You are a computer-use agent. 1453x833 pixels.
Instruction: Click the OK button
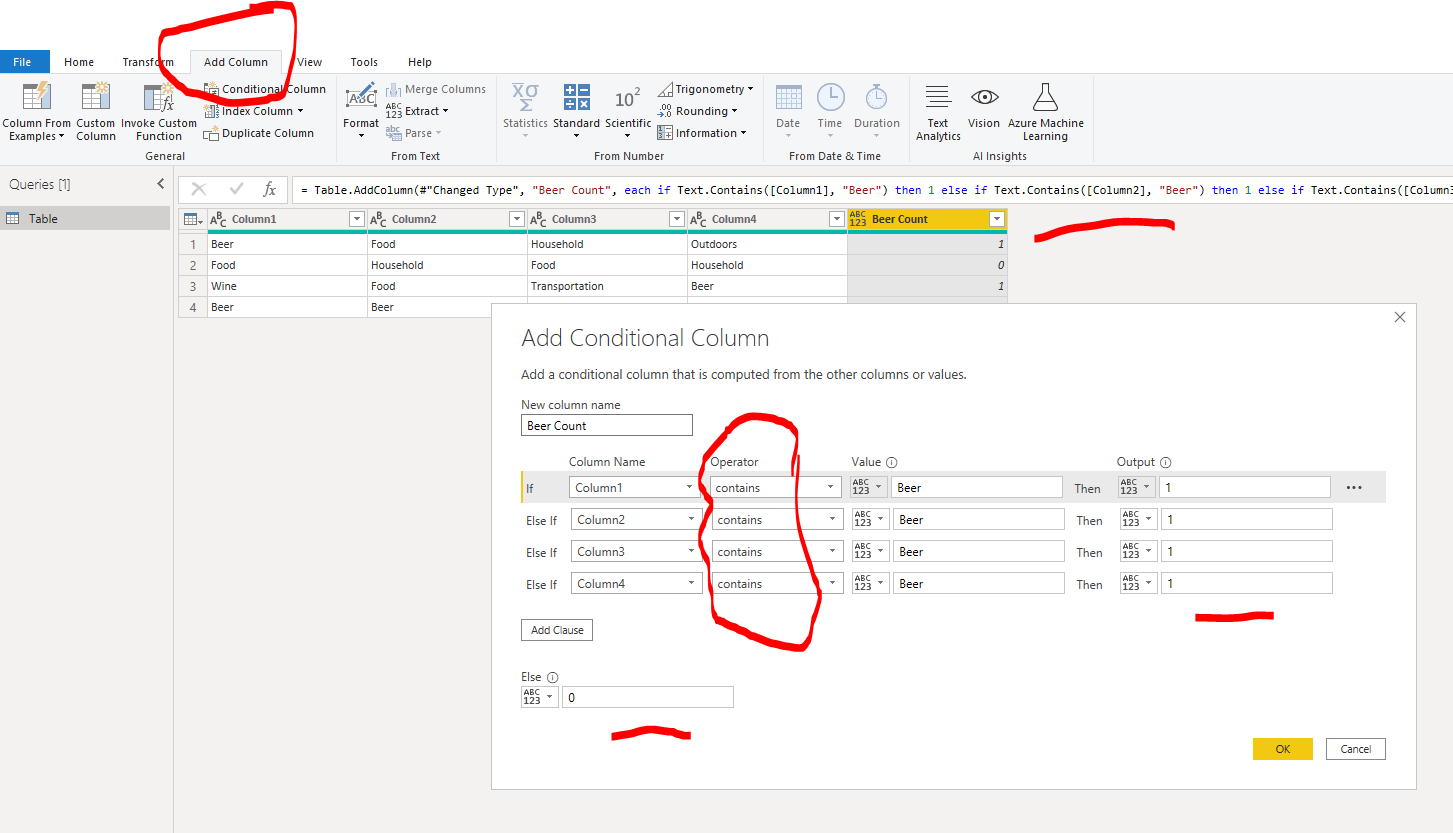pyautogui.click(x=1282, y=749)
